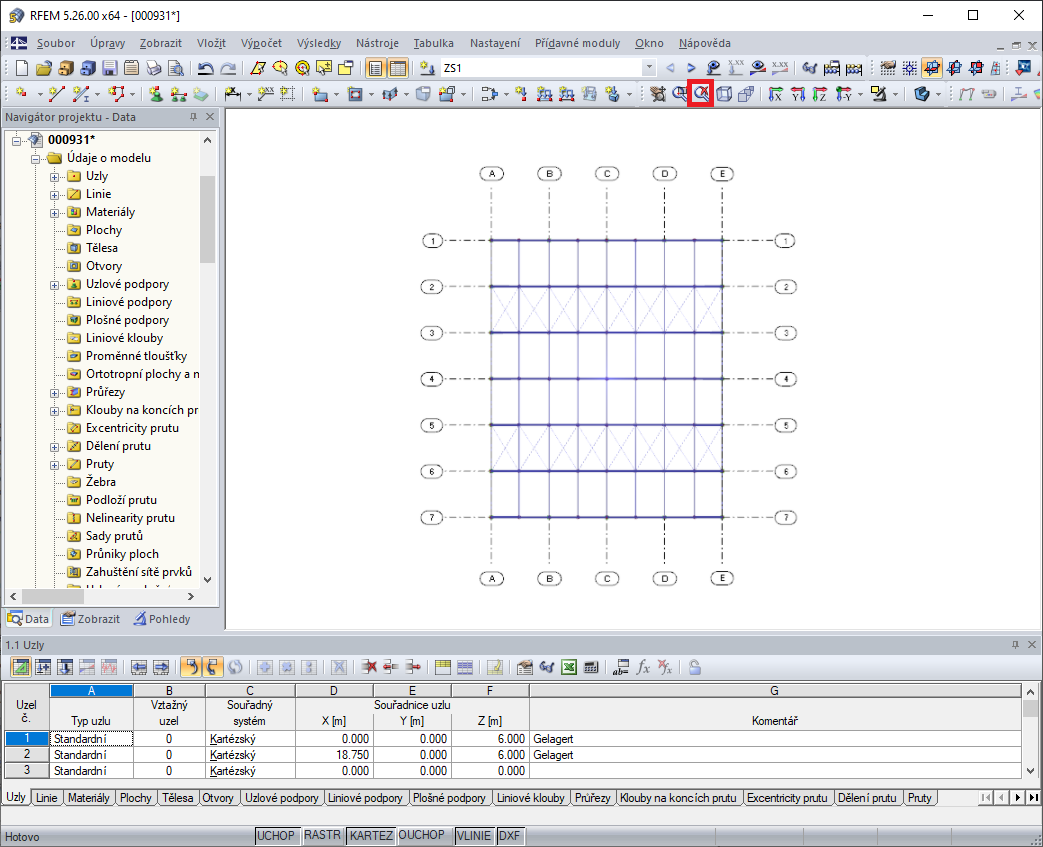The image size is (1043, 847).
Task: Expand the Uzly tree node
Action: click(x=55, y=177)
